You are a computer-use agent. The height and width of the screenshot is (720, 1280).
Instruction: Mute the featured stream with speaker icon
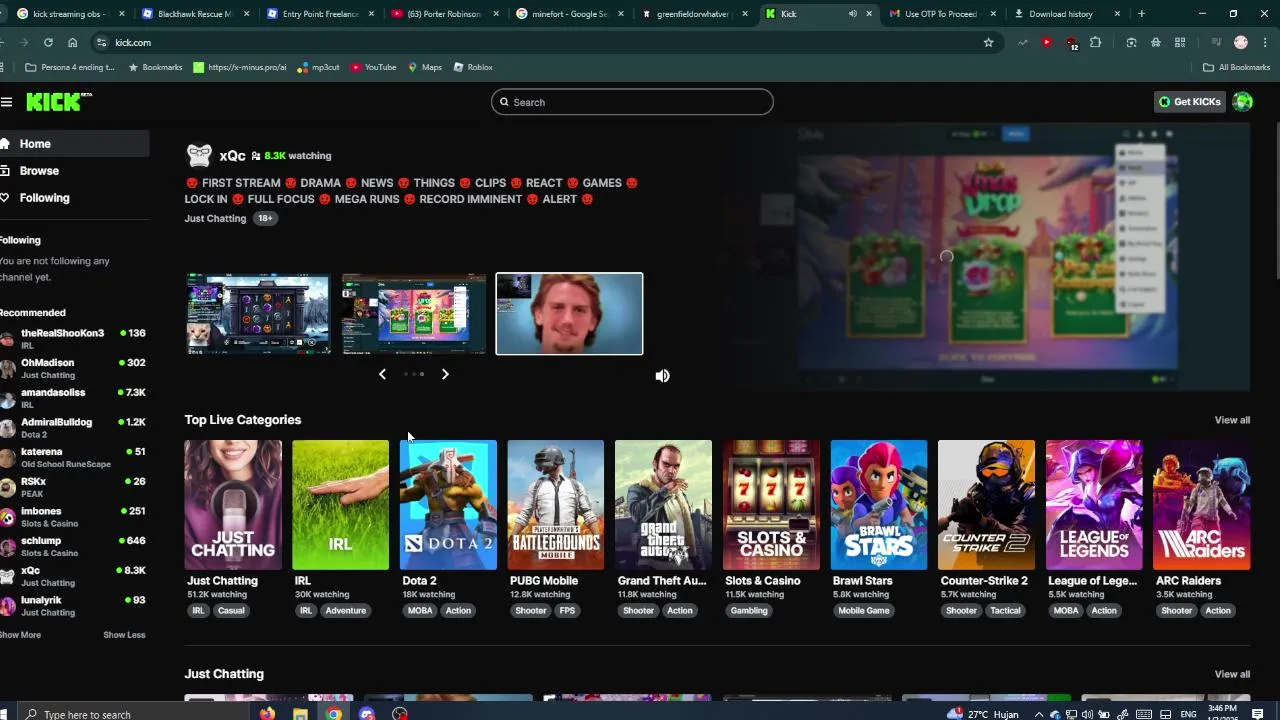pos(662,376)
